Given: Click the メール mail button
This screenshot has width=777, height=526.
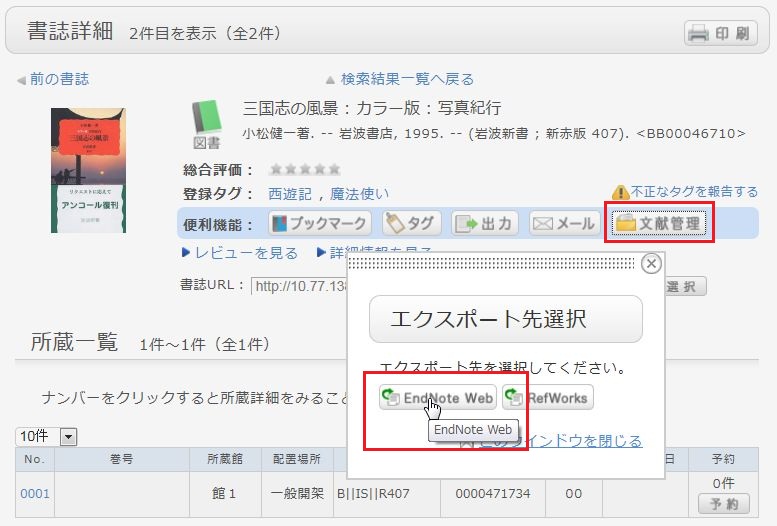Looking at the screenshot, I should coord(563,224).
